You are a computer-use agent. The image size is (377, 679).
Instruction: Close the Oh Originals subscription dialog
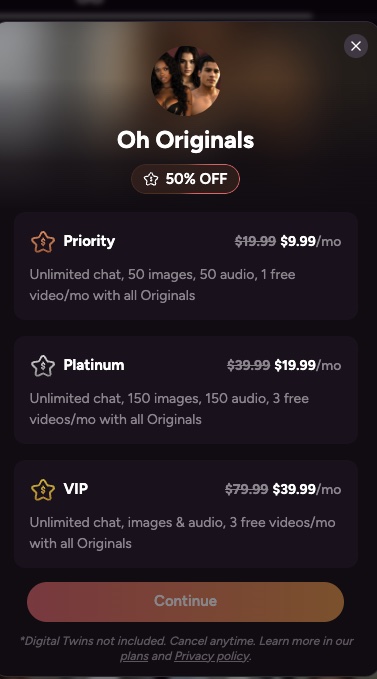point(356,46)
